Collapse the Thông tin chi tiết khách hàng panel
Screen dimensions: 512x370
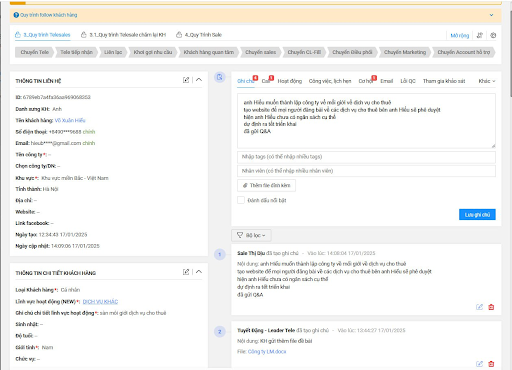[x=199, y=272]
